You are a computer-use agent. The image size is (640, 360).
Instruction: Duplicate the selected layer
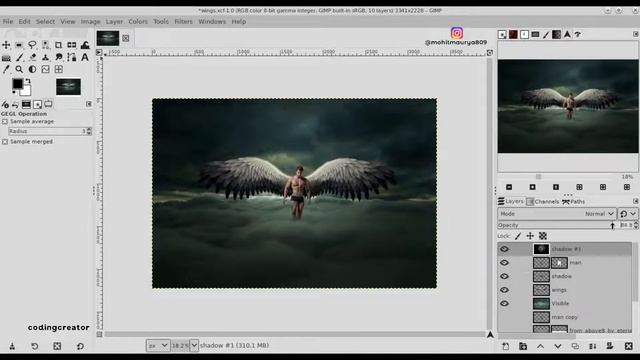coord(575,346)
